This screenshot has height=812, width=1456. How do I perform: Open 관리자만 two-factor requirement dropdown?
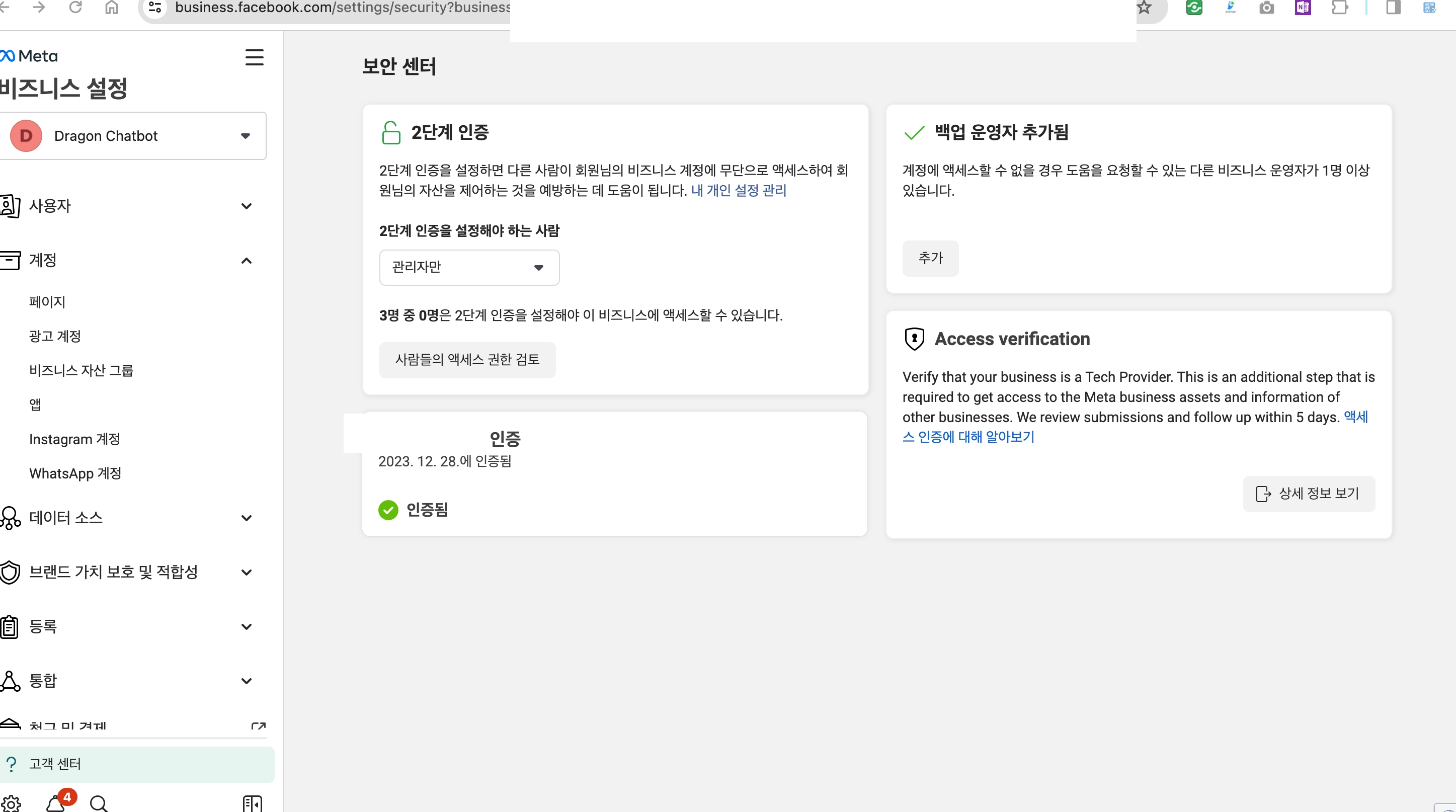468,267
